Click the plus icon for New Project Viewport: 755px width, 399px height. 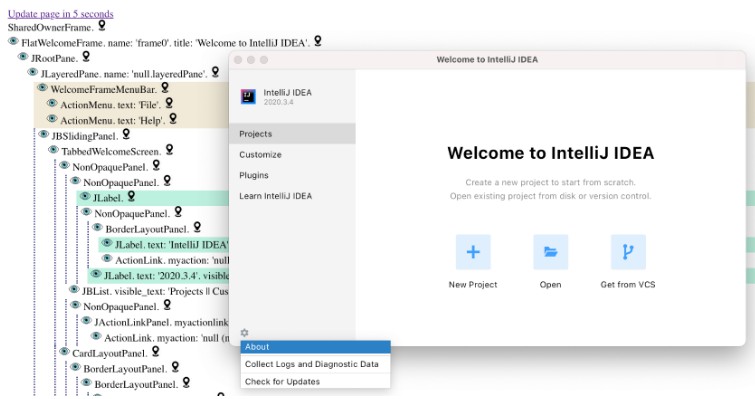473,252
